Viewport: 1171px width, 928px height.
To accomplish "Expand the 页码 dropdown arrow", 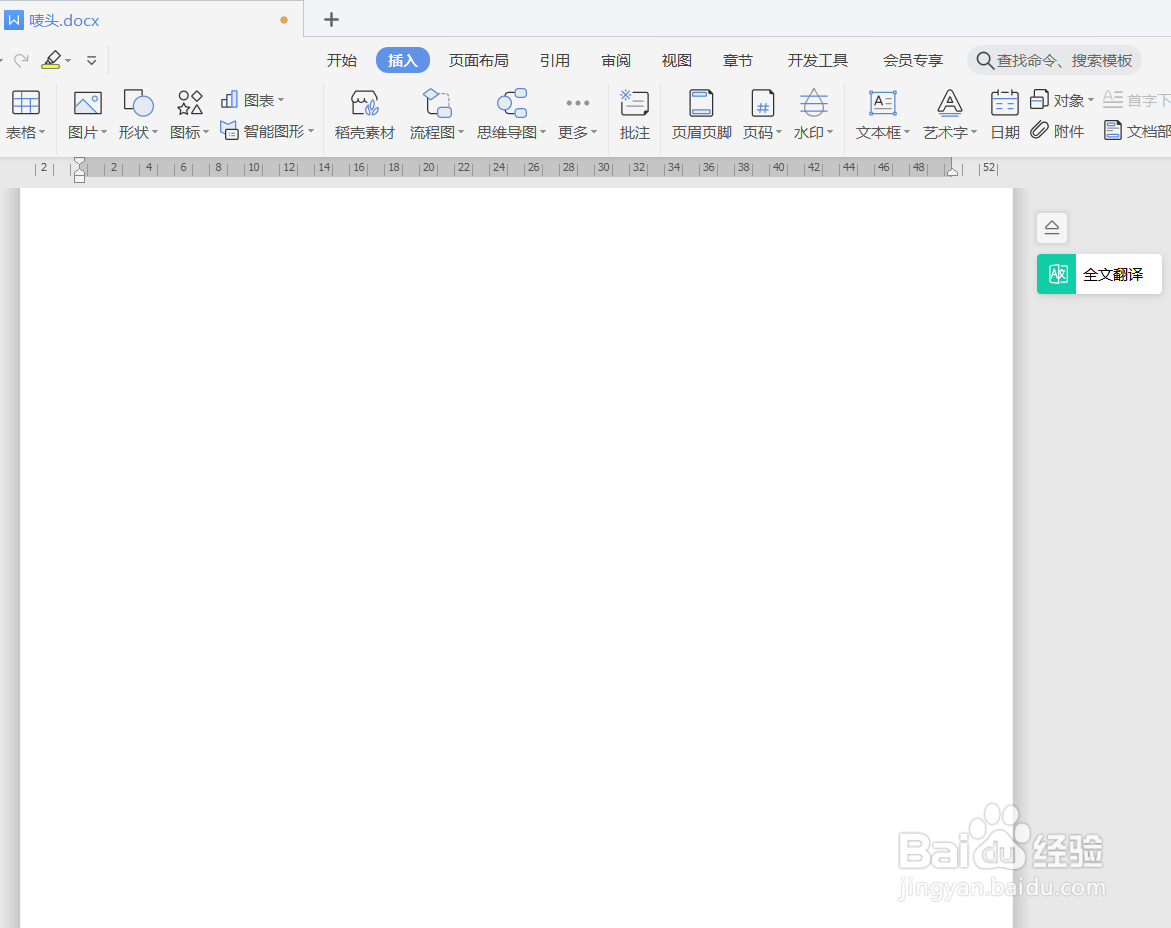I will point(779,132).
